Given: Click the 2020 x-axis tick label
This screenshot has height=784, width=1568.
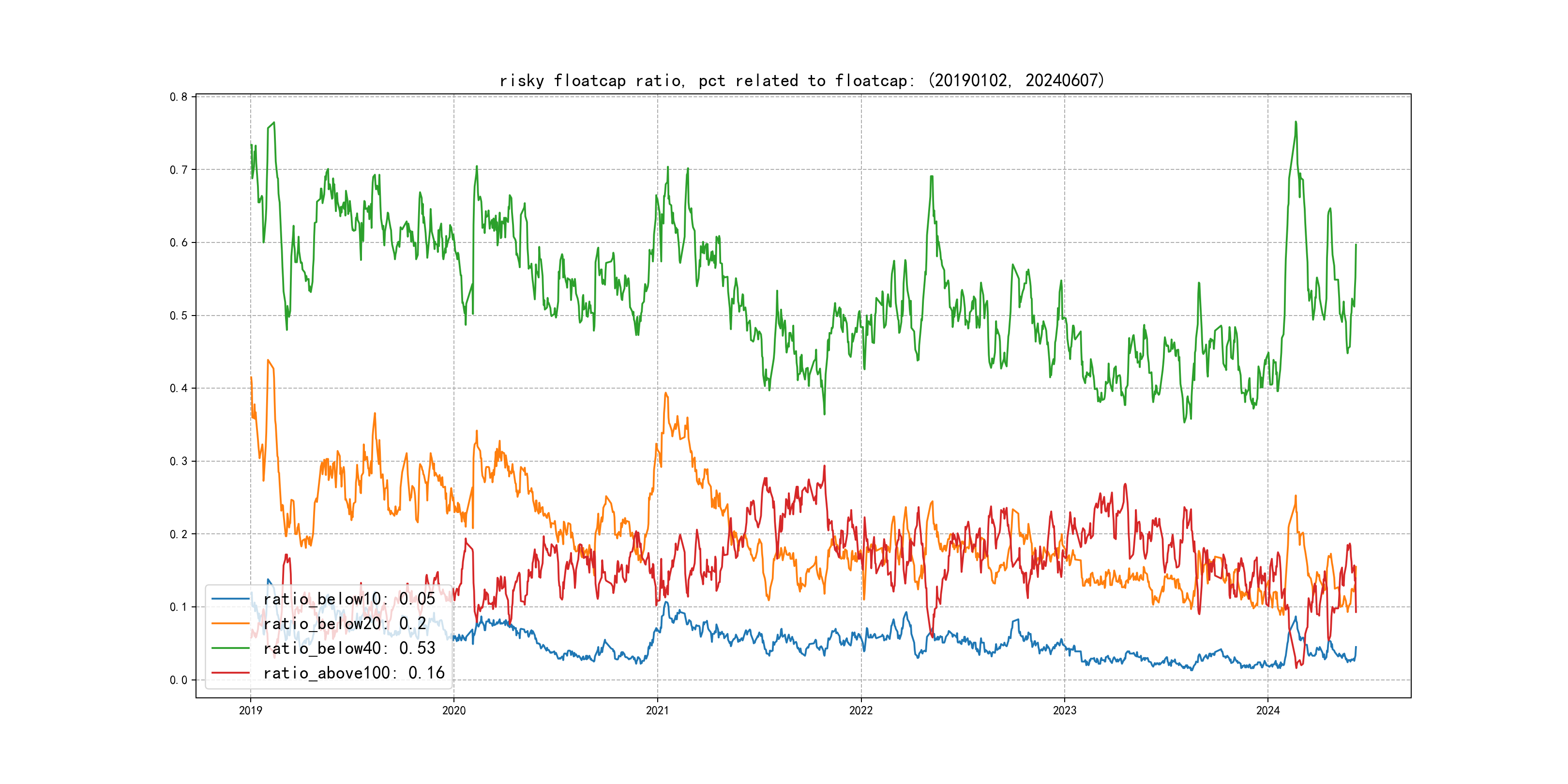Looking at the screenshot, I should (453, 710).
